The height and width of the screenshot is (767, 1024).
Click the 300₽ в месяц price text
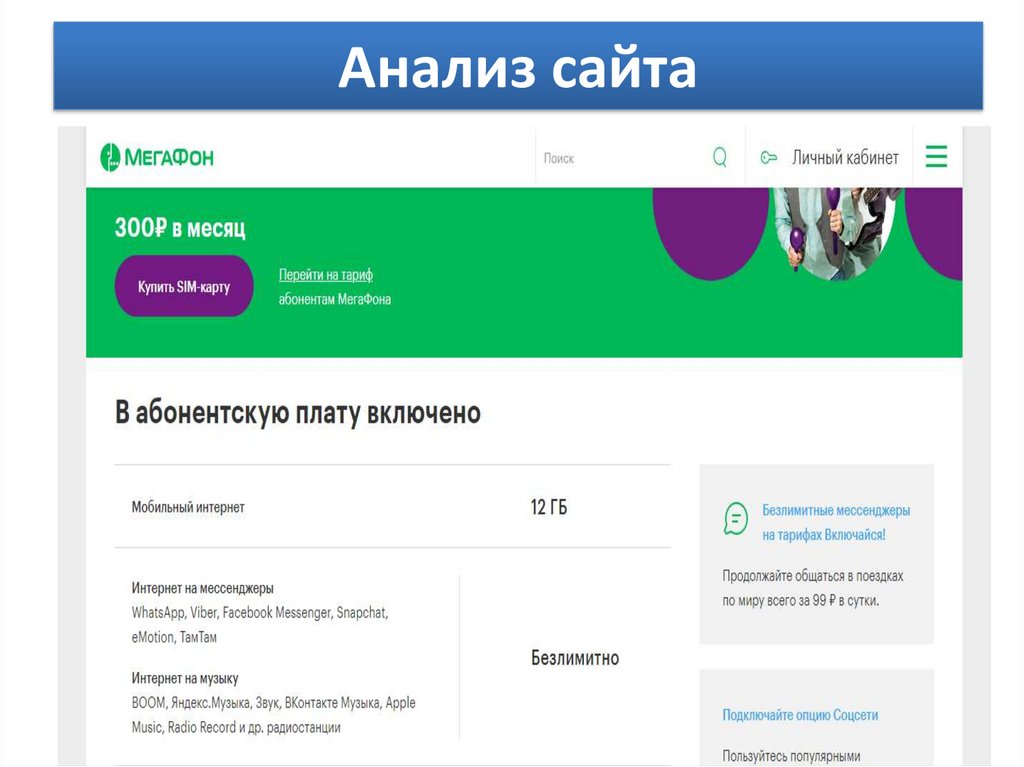point(180,228)
